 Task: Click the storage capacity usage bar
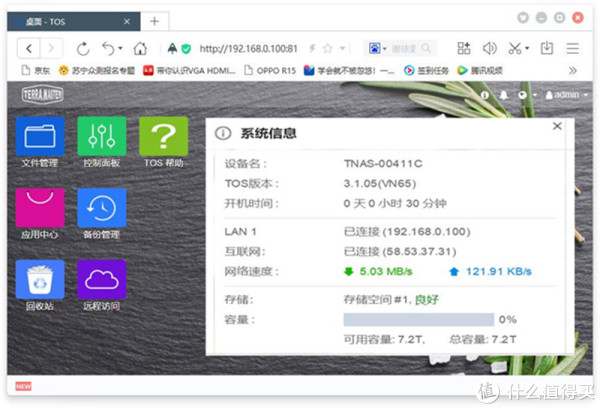point(418,320)
